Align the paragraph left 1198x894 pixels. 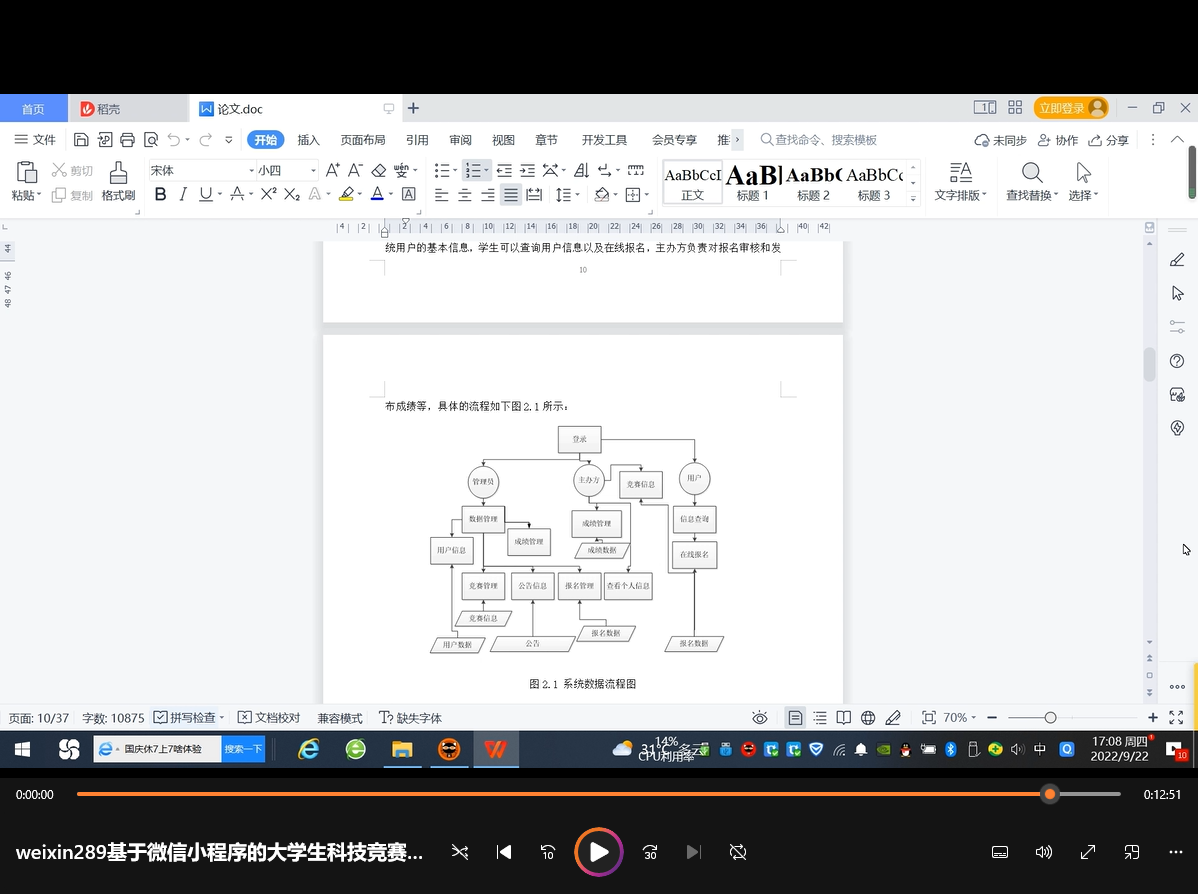[442, 195]
